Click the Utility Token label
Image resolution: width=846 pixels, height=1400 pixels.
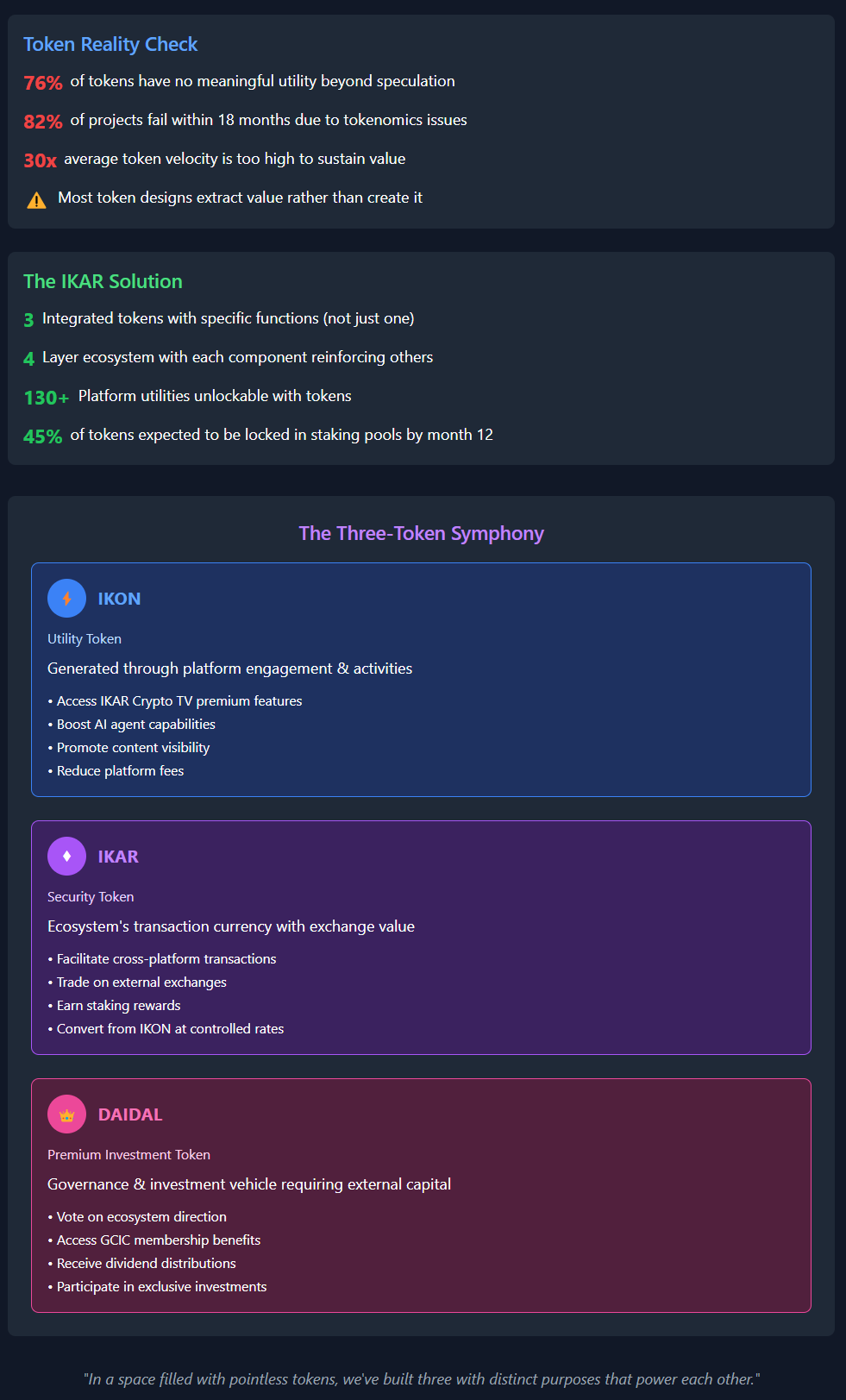[x=85, y=639]
